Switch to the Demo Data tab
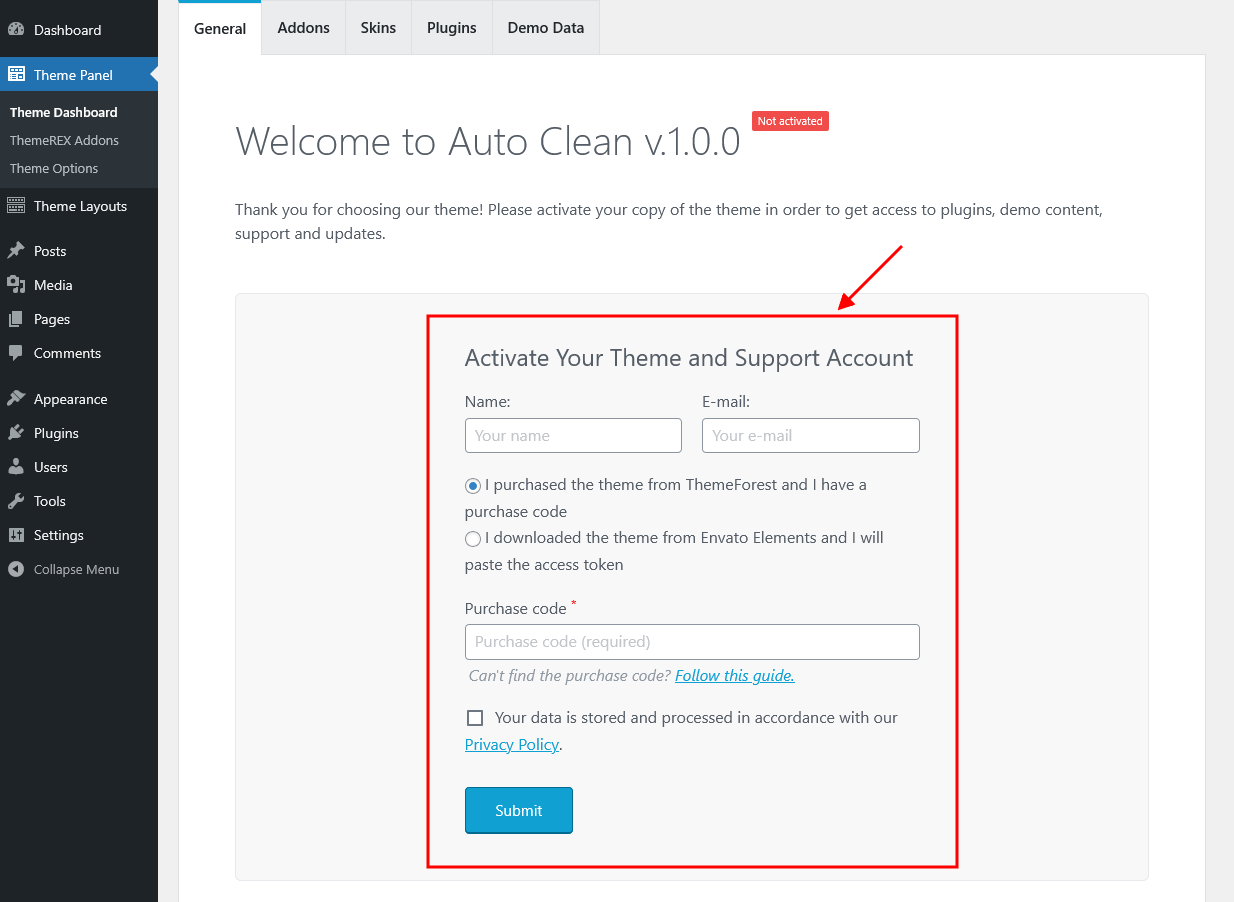This screenshot has height=902, width=1234. tap(546, 27)
